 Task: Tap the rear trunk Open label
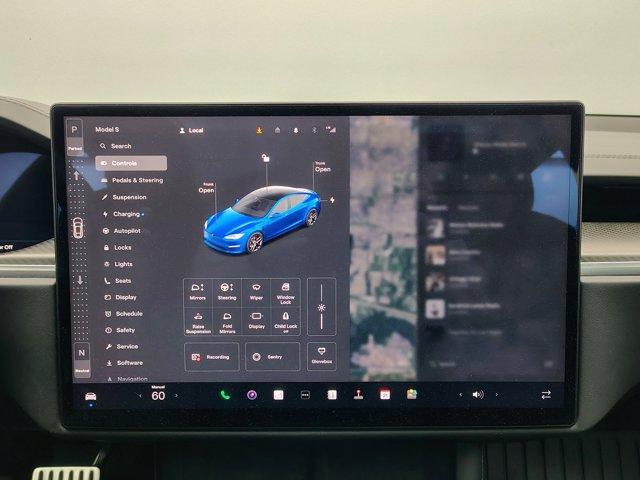[x=322, y=167]
